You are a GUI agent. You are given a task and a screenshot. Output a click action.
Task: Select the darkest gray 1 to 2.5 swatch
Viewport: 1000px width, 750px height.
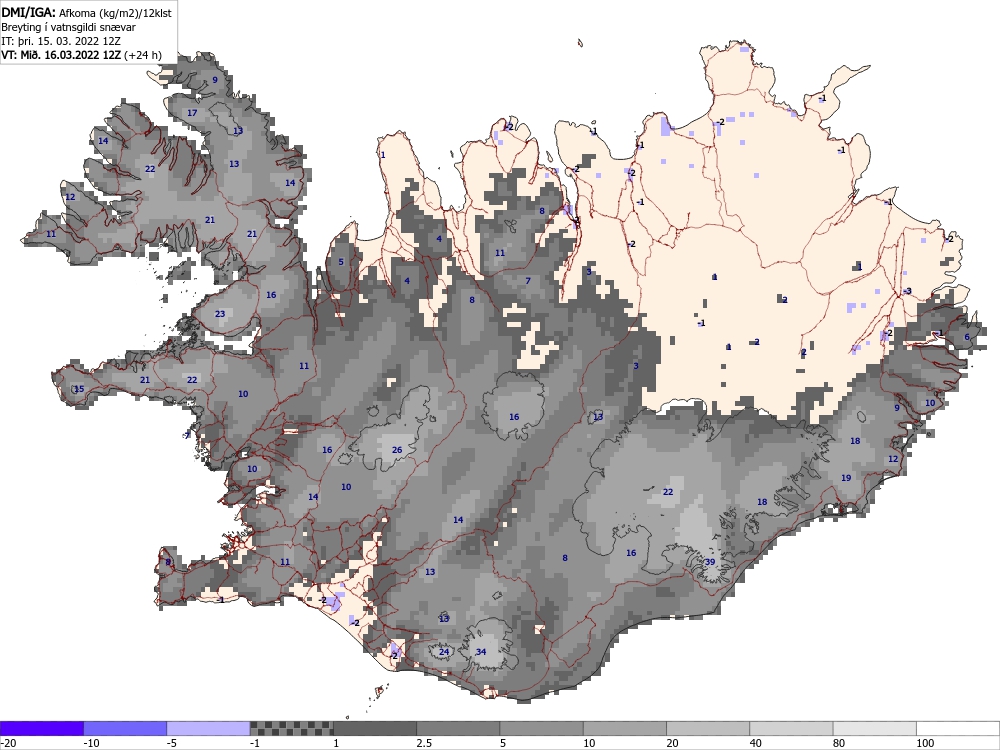pos(375,728)
